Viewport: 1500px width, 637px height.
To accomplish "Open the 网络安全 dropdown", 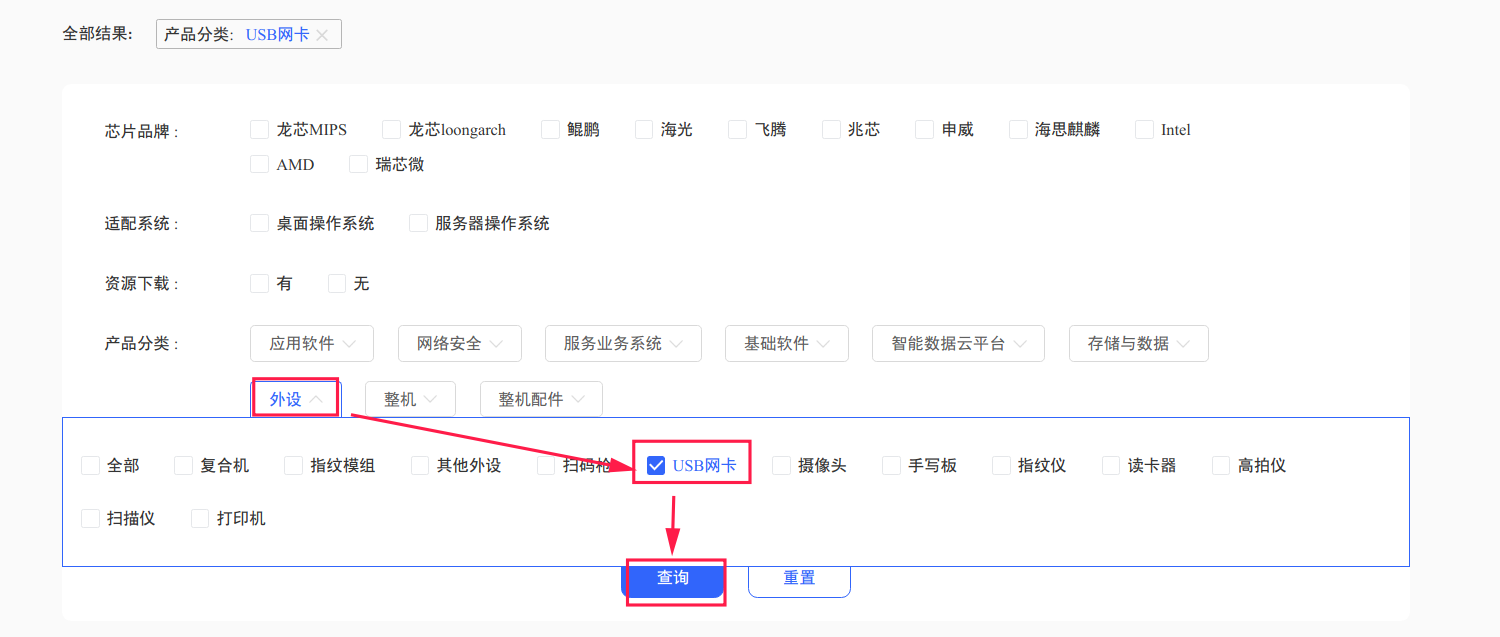I will [x=460, y=343].
